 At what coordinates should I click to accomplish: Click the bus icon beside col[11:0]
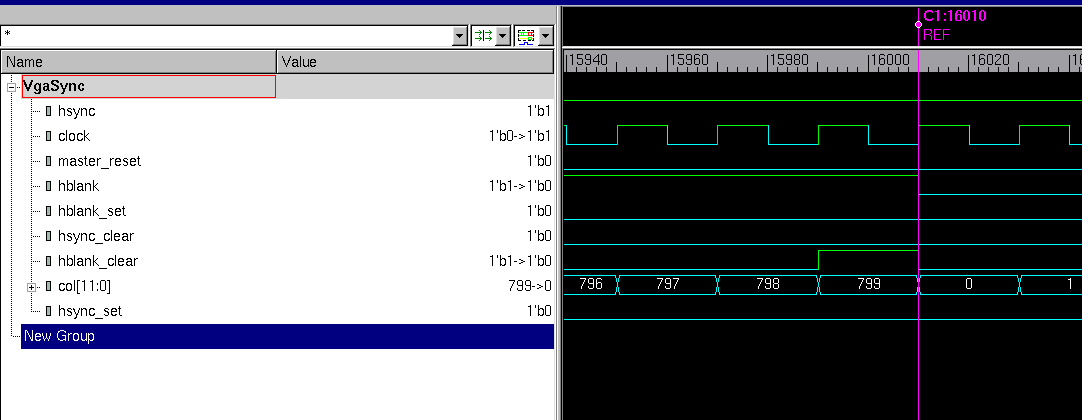(48, 286)
